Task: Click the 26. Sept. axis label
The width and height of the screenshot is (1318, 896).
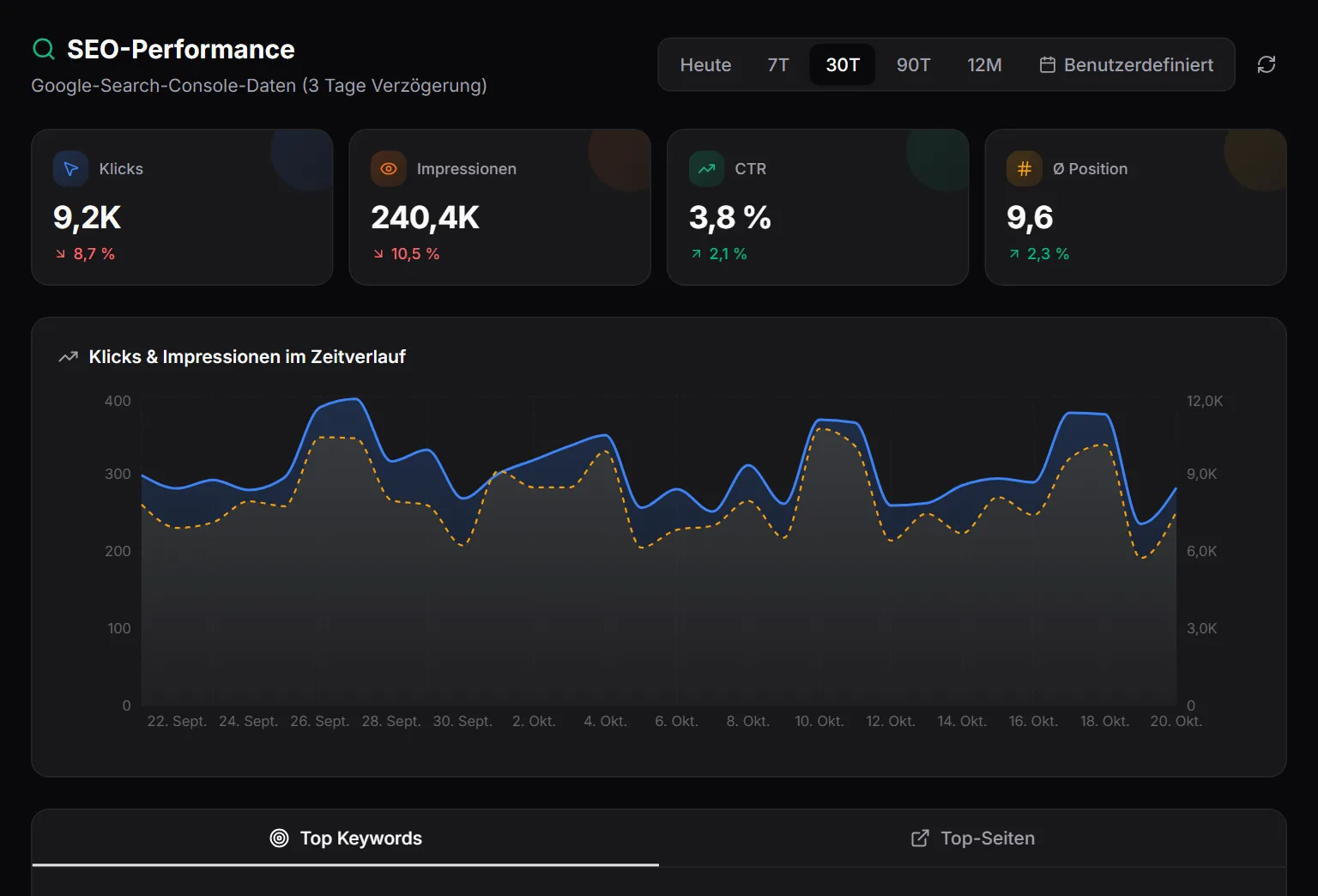Action: click(320, 722)
